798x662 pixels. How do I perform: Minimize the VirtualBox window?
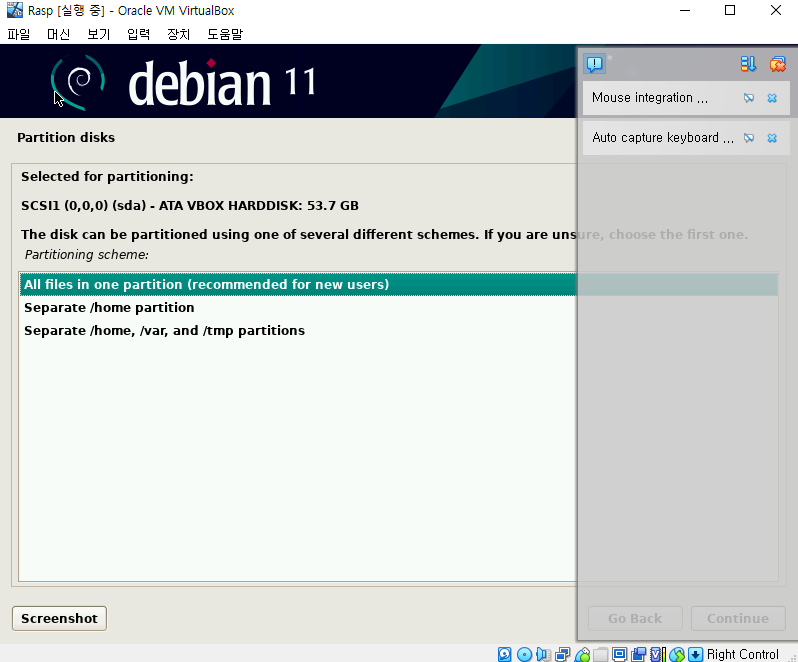(x=685, y=10)
